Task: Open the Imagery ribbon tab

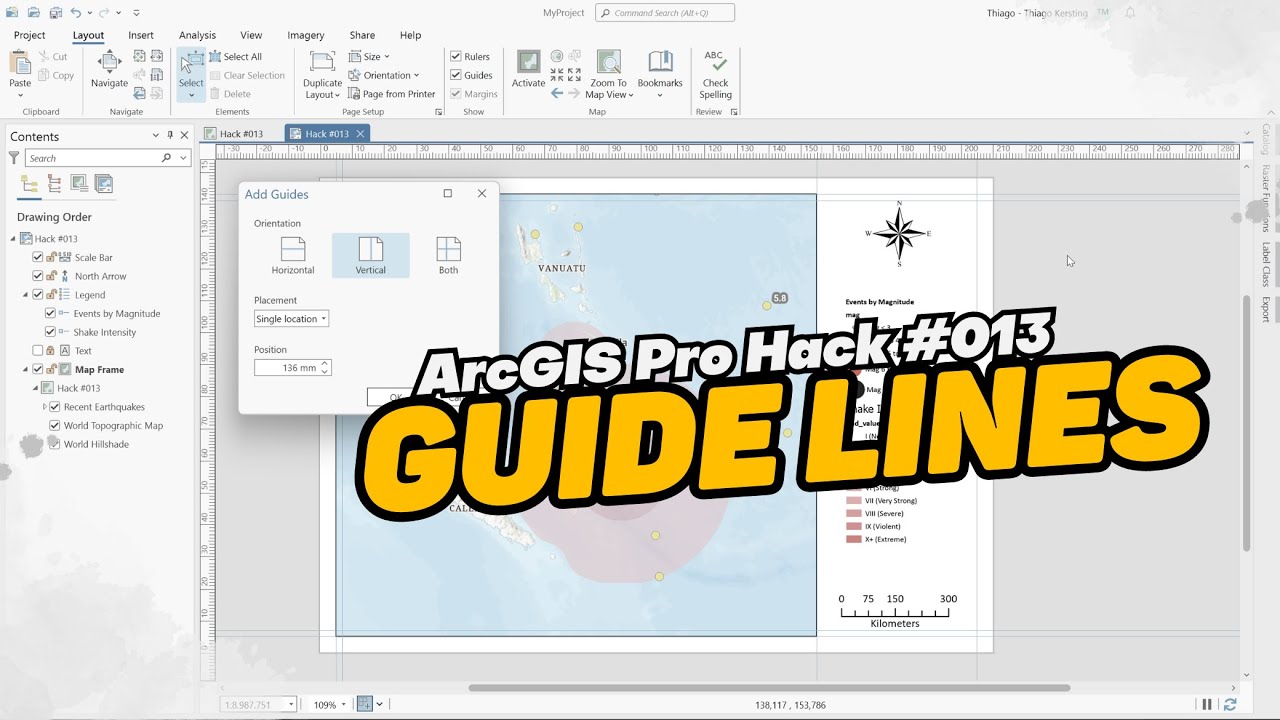Action: [x=306, y=35]
